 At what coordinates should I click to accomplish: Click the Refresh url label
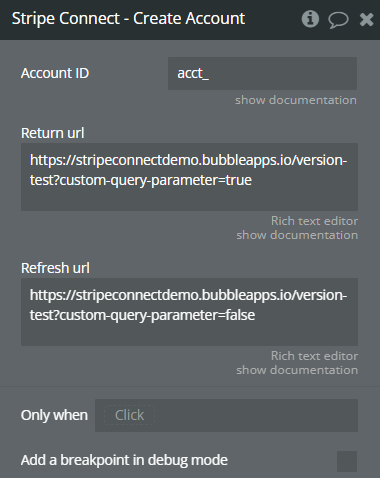[x=55, y=268]
